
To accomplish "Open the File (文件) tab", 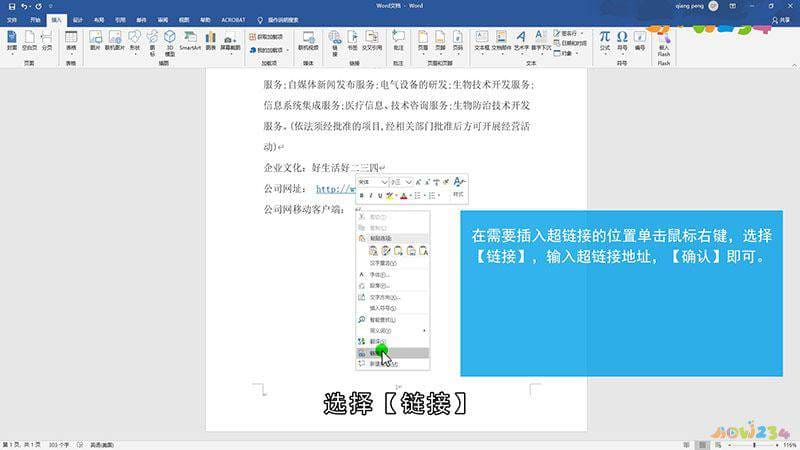I will (12, 20).
